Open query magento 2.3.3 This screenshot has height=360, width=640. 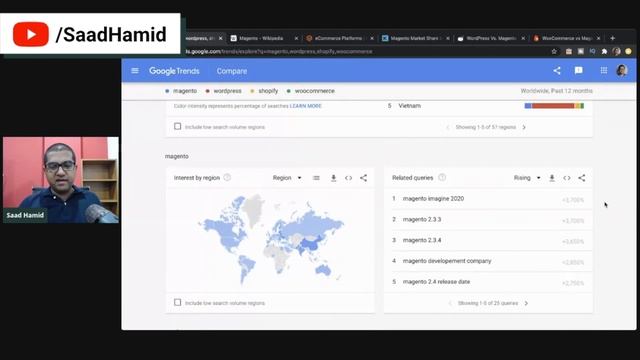422,220
